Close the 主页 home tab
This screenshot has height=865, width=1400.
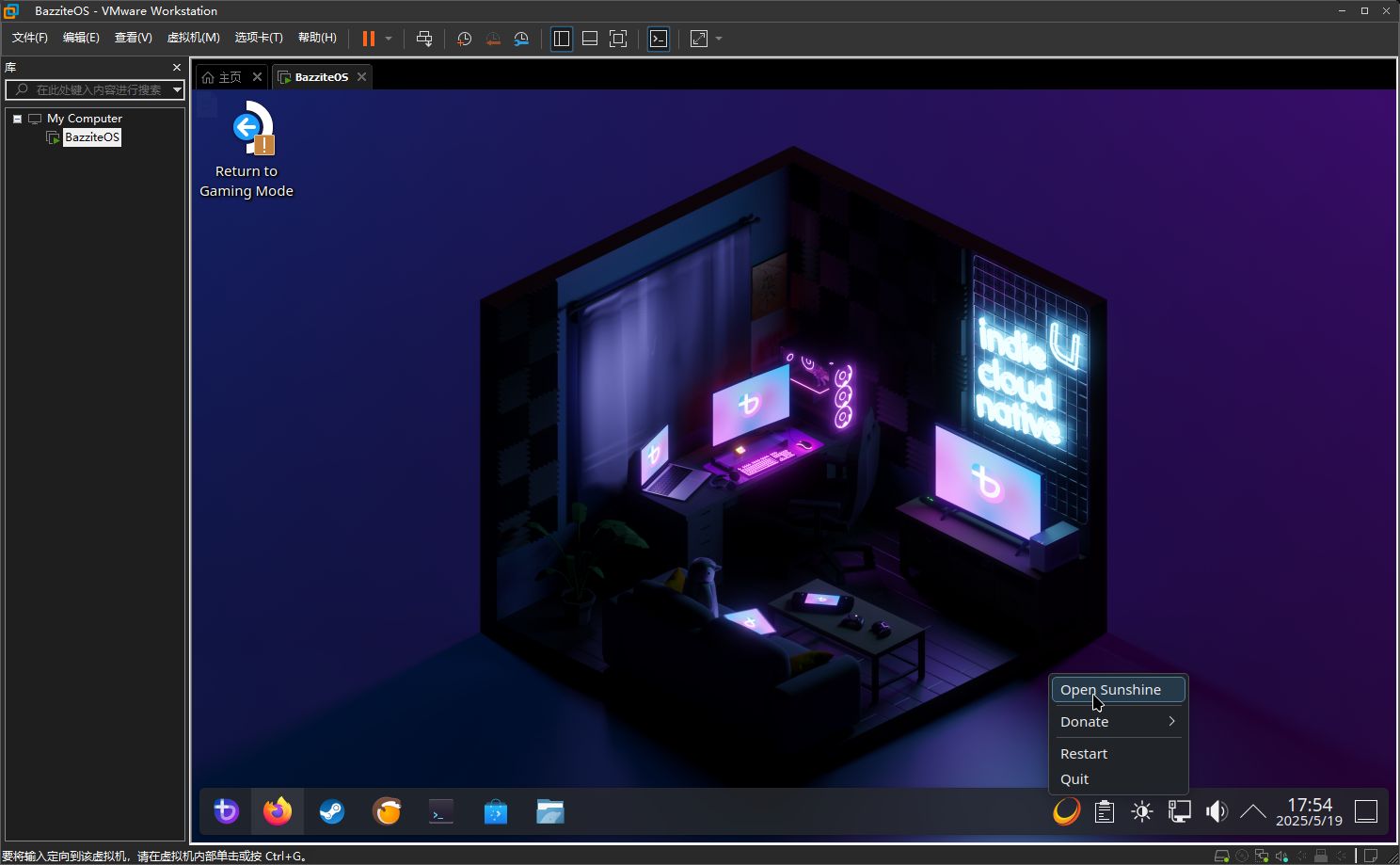(x=258, y=77)
